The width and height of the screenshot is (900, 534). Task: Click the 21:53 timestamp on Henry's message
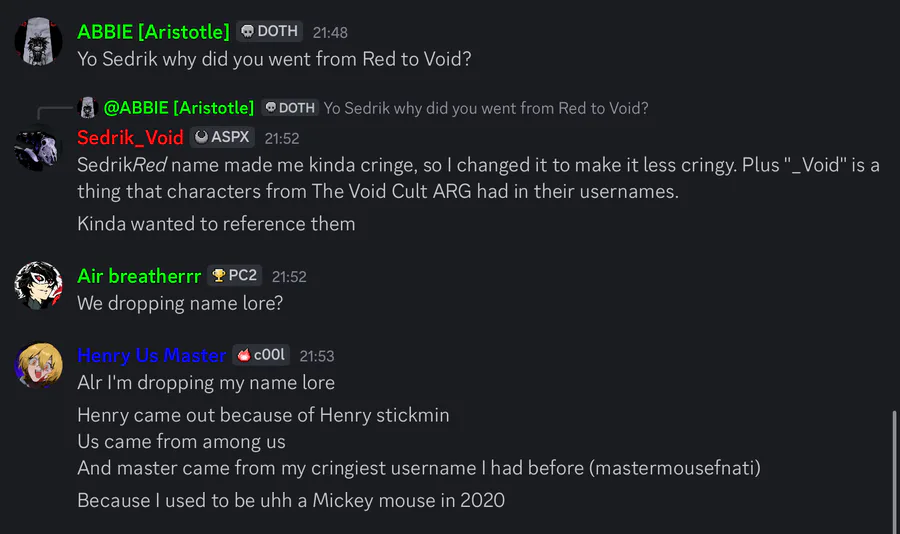click(317, 356)
